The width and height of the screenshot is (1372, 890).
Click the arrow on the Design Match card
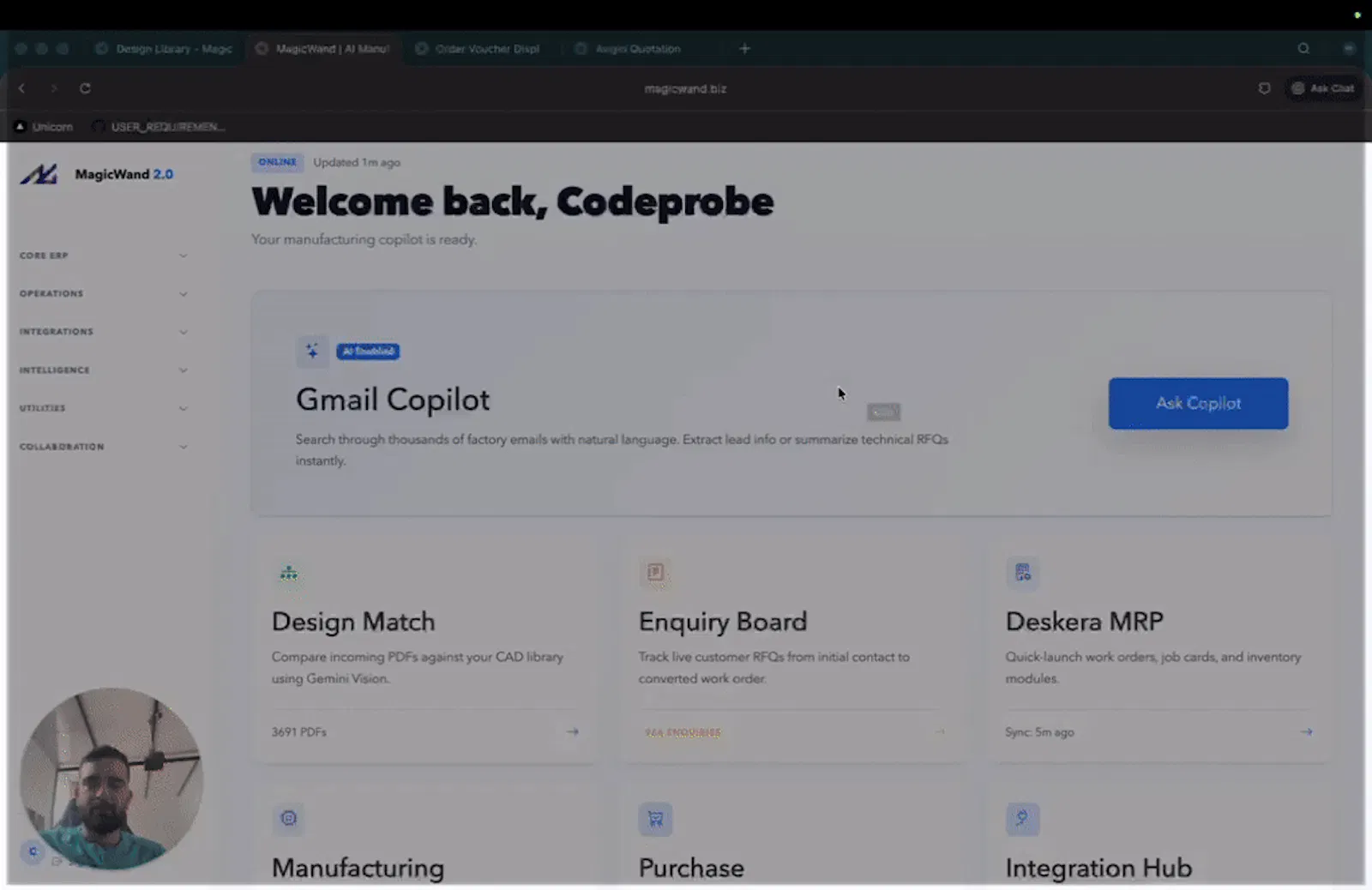tap(572, 731)
